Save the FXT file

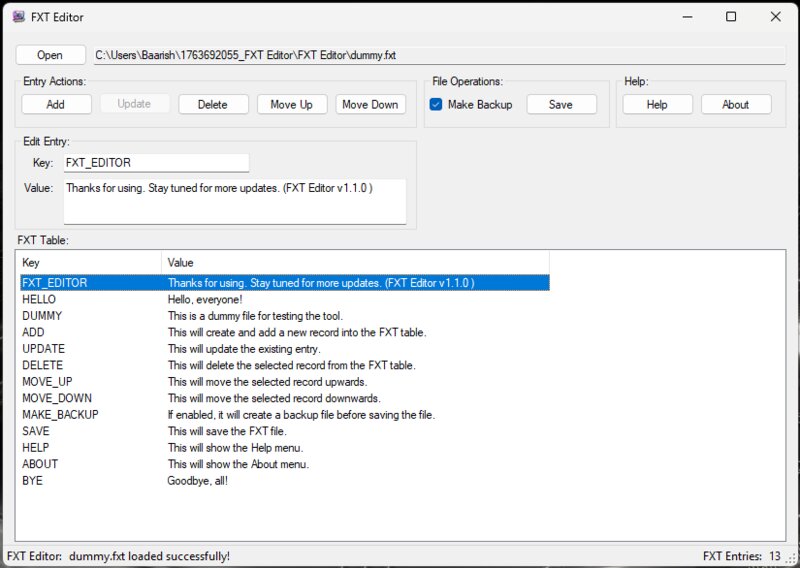pyautogui.click(x=561, y=104)
